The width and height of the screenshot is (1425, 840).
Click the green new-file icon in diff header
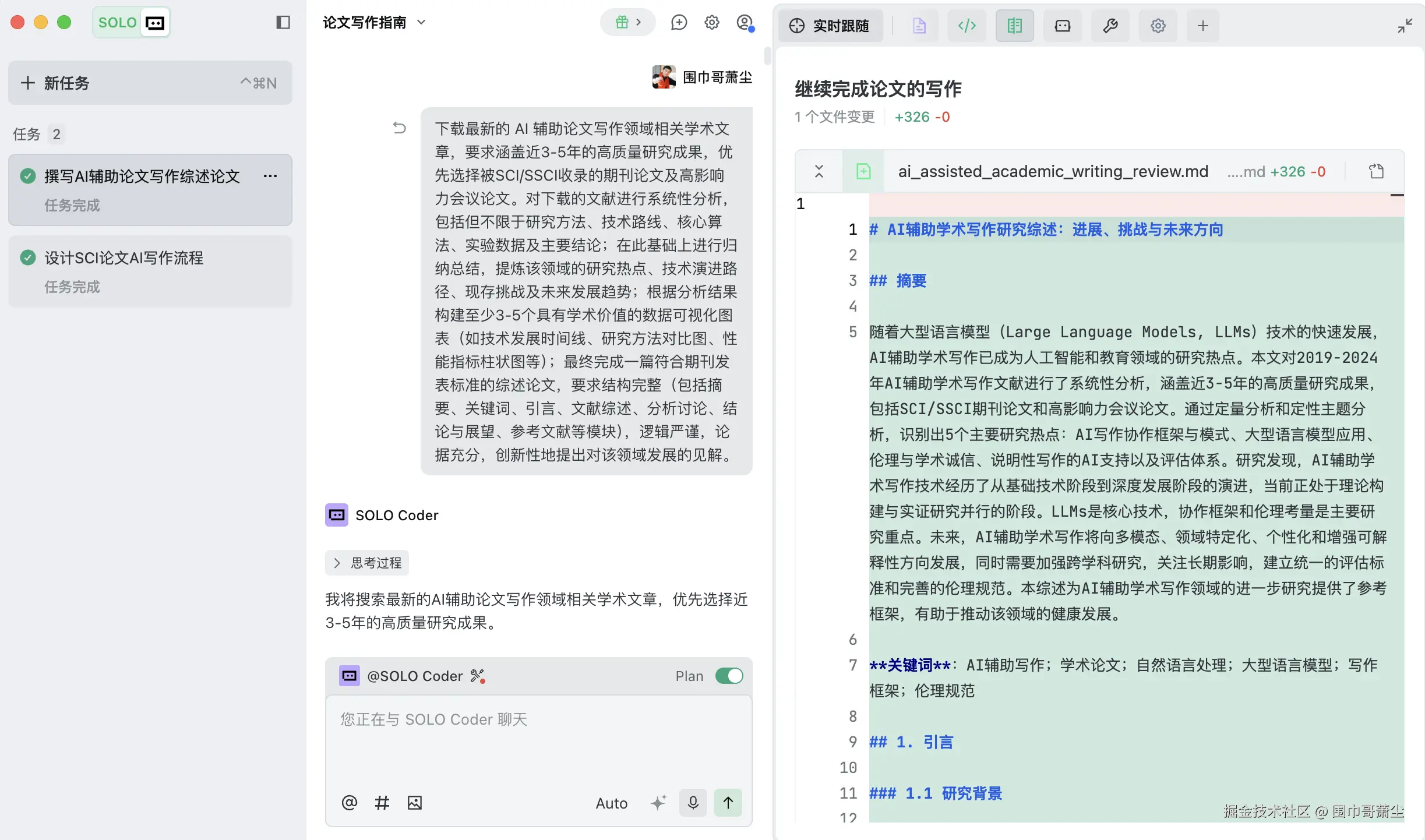[863, 171]
